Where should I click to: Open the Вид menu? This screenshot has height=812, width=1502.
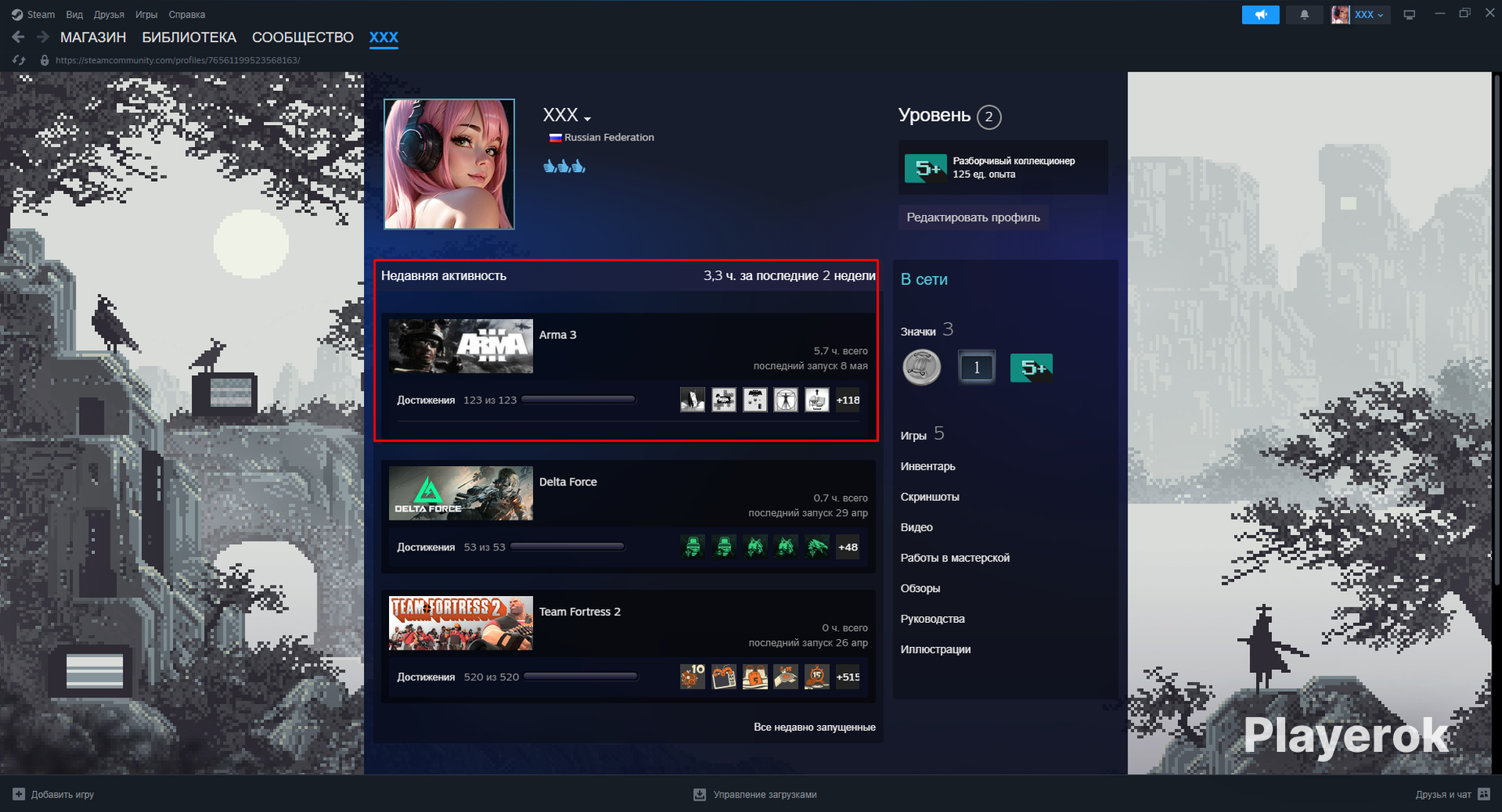coord(75,15)
